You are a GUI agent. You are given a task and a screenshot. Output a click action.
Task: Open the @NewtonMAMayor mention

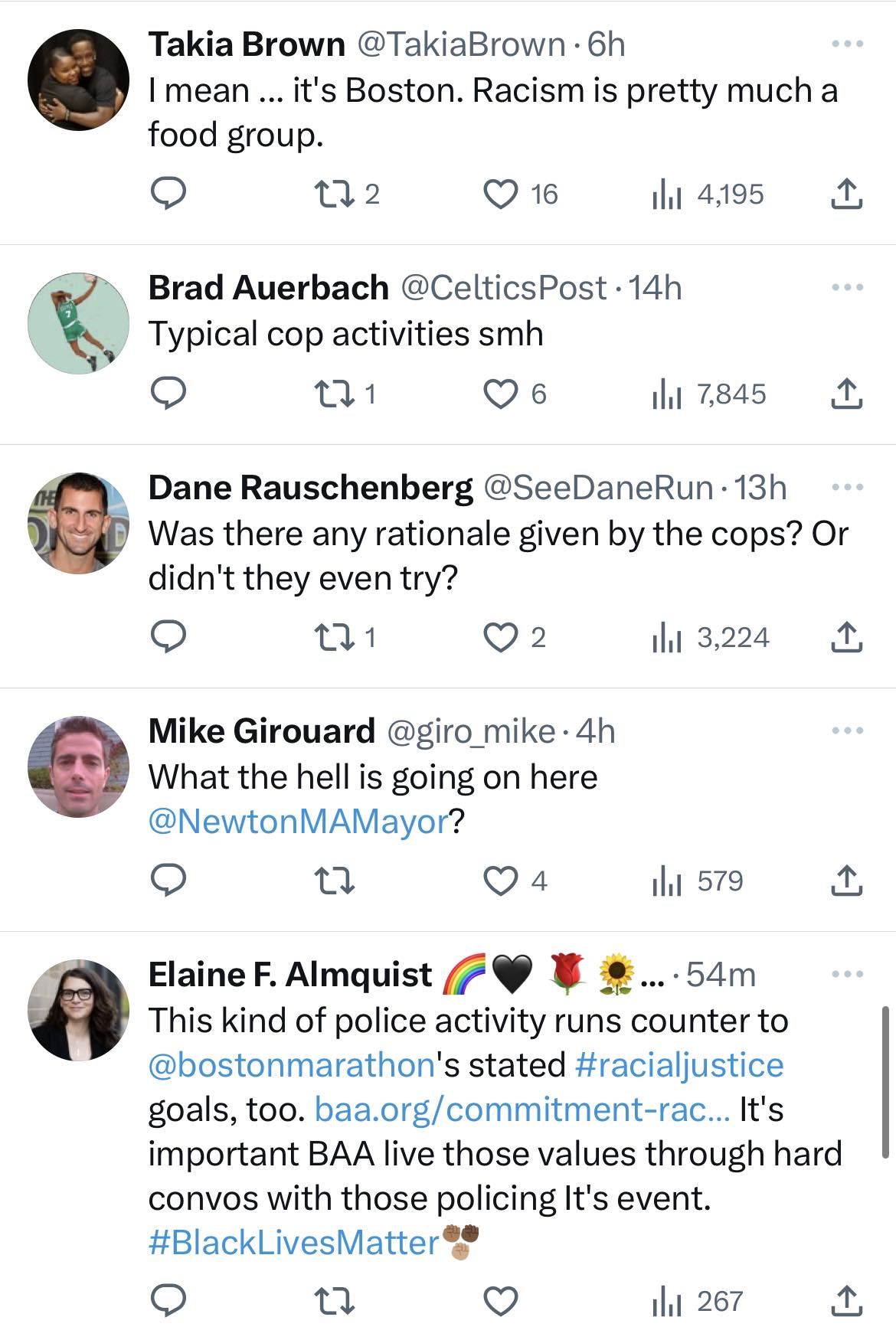click(299, 822)
